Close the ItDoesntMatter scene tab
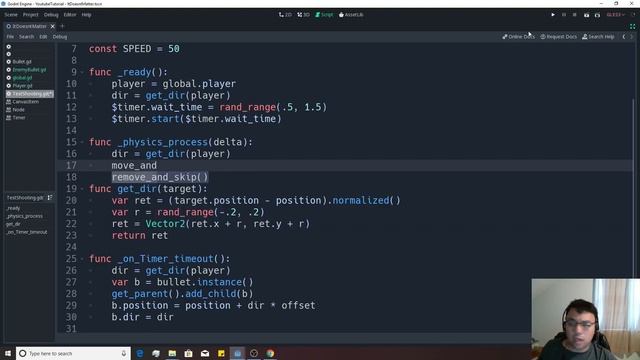Viewport: 640px width, 360px height. (53, 26)
